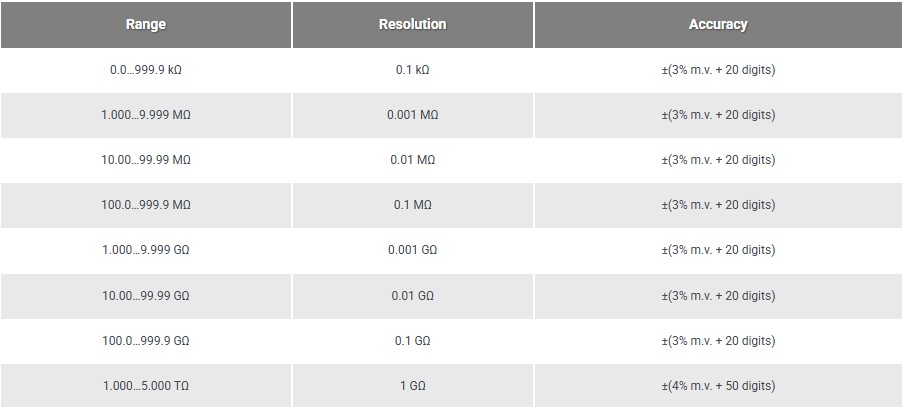Select the 1.000…5.000 TΩ range cell
This screenshot has width=902, height=407.
pyautogui.click(x=146, y=386)
